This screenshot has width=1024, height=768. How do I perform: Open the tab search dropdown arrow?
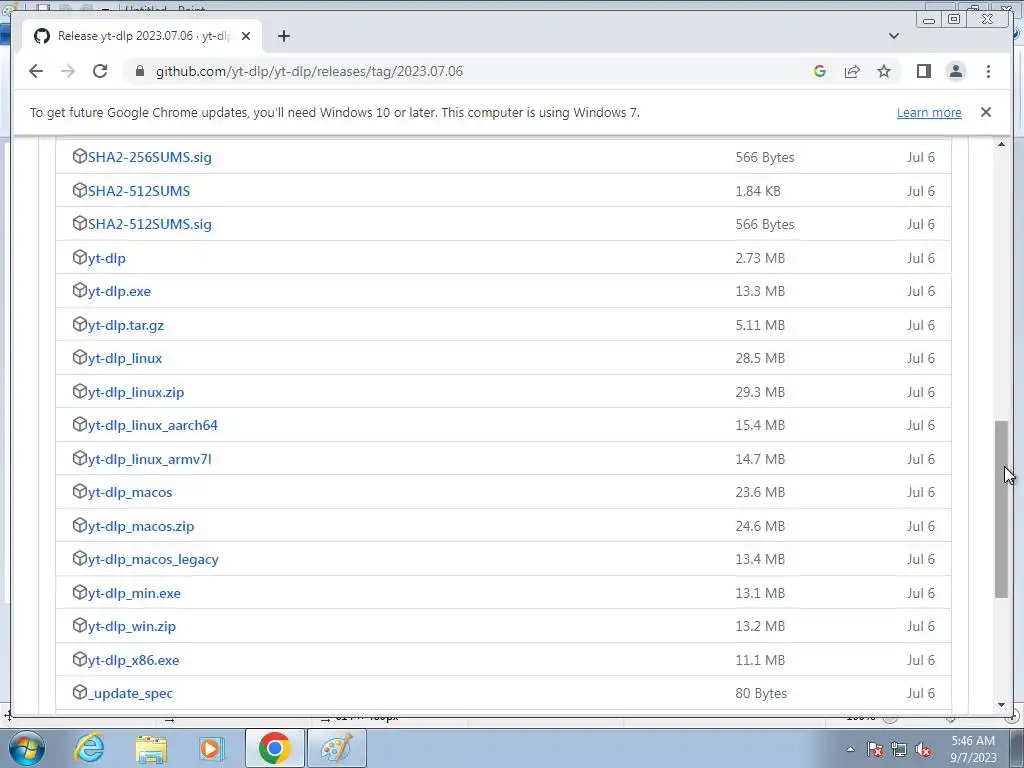[x=893, y=36]
